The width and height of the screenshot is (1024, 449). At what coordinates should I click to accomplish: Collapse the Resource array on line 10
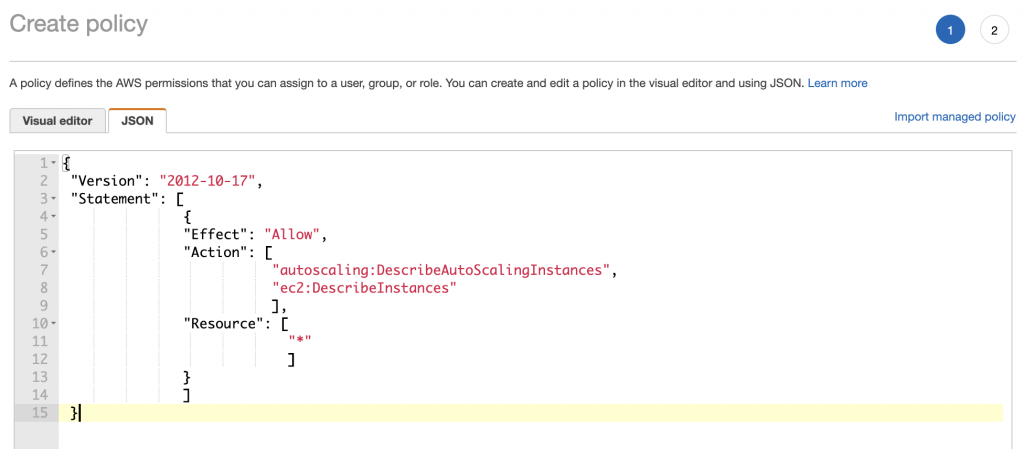pos(54,324)
